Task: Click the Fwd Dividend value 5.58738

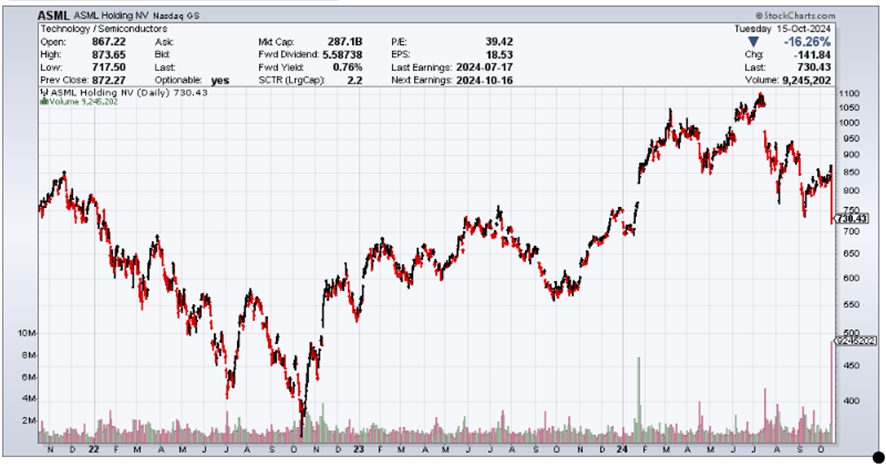Action: [342, 55]
